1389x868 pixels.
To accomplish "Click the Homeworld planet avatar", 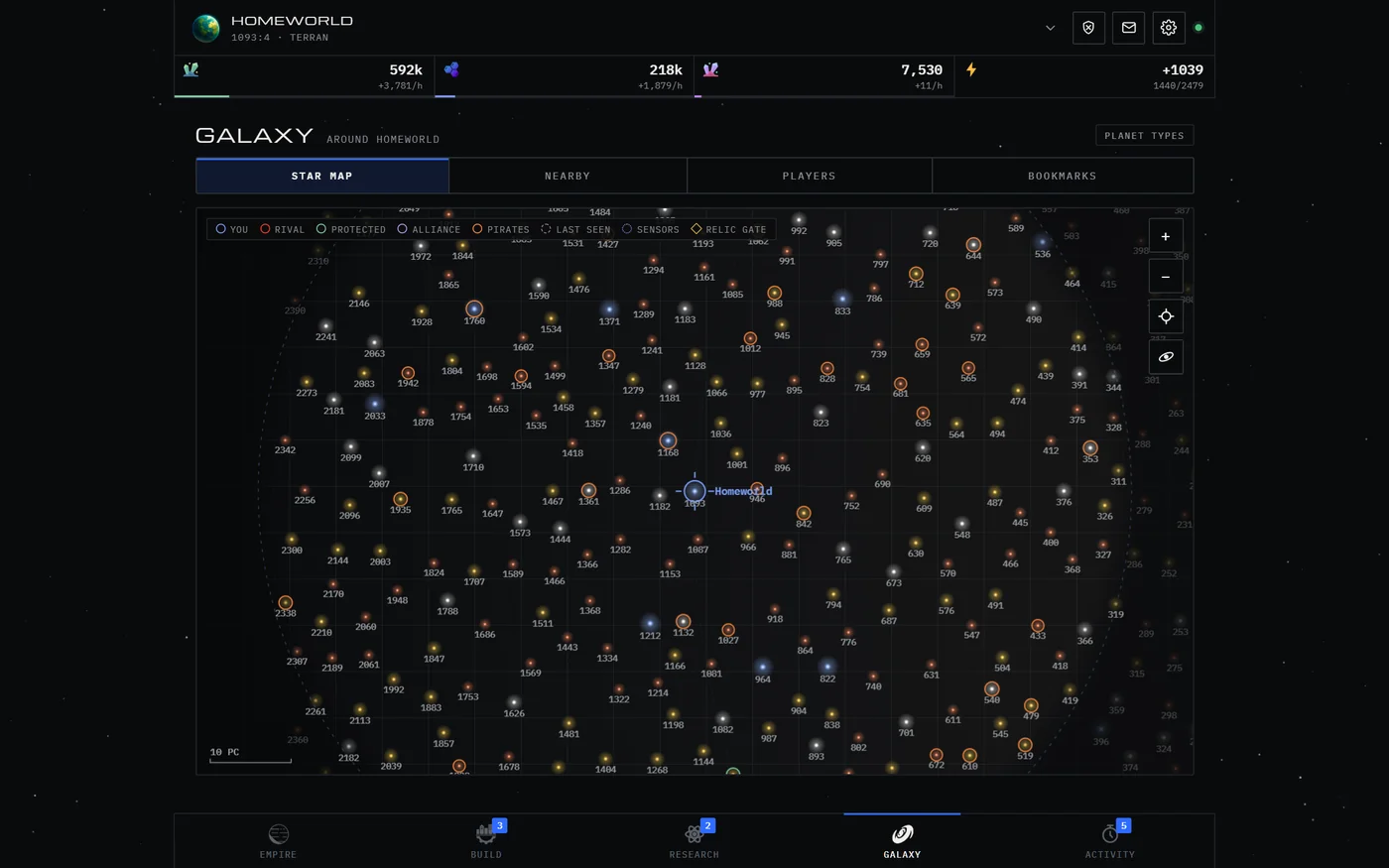I will (x=206, y=28).
